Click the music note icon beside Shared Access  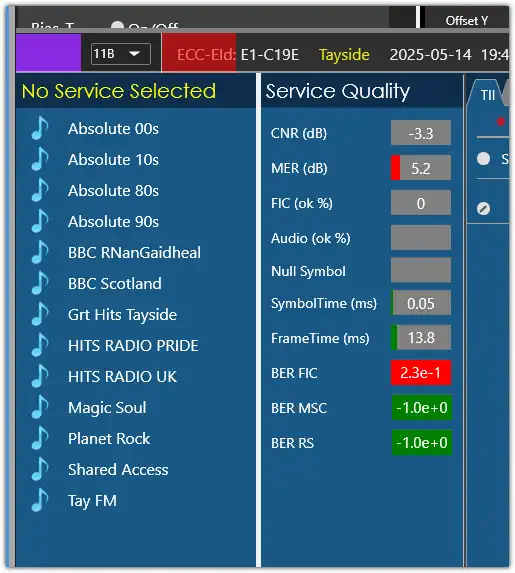click(40, 470)
